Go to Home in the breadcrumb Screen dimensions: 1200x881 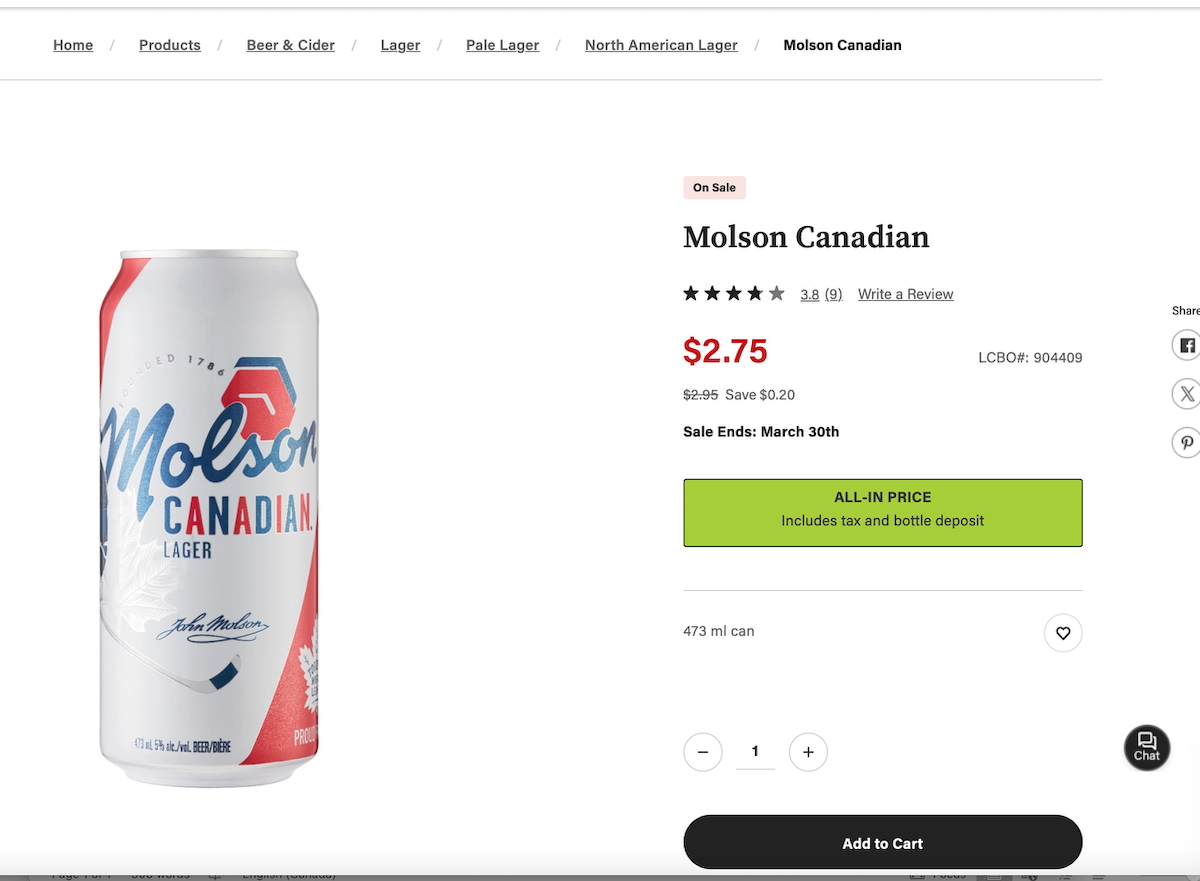point(73,45)
